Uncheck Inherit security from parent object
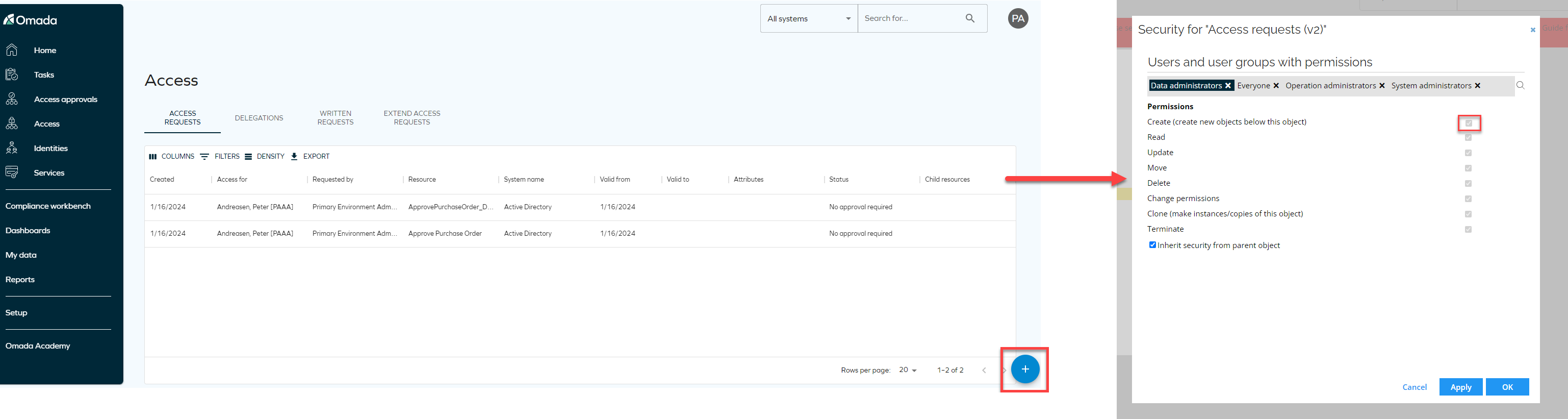 1152,245
